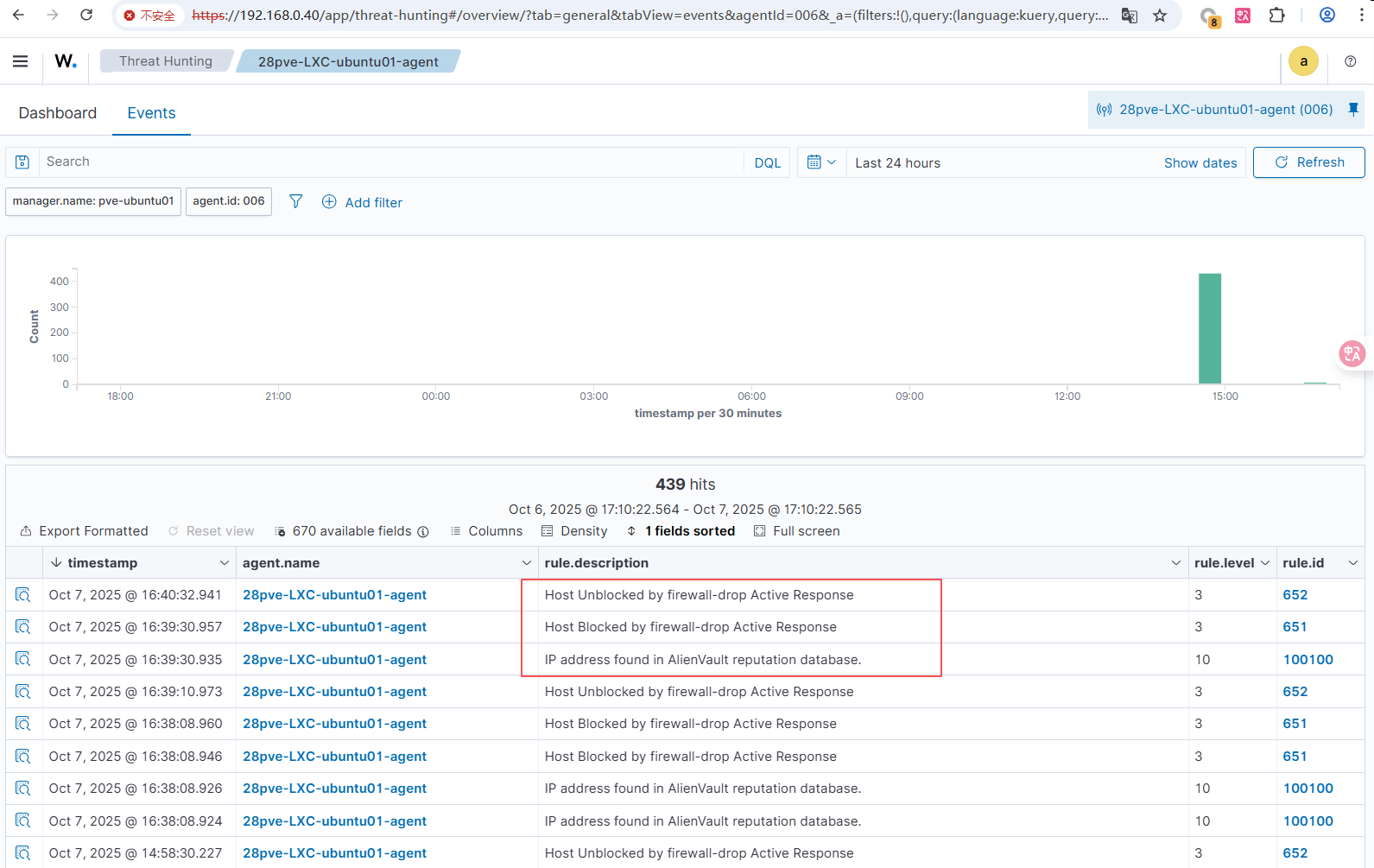Image resolution: width=1374 pixels, height=868 pixels.
Task: Bookmark page with the star icon
Action: point(1160,16)
